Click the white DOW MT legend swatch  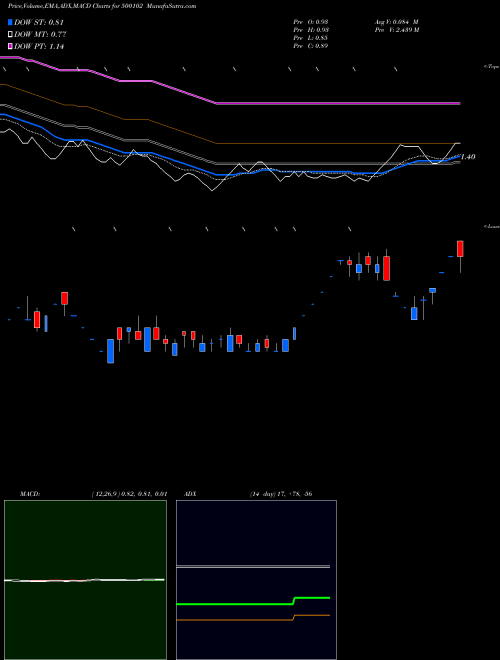click(11, 35)
